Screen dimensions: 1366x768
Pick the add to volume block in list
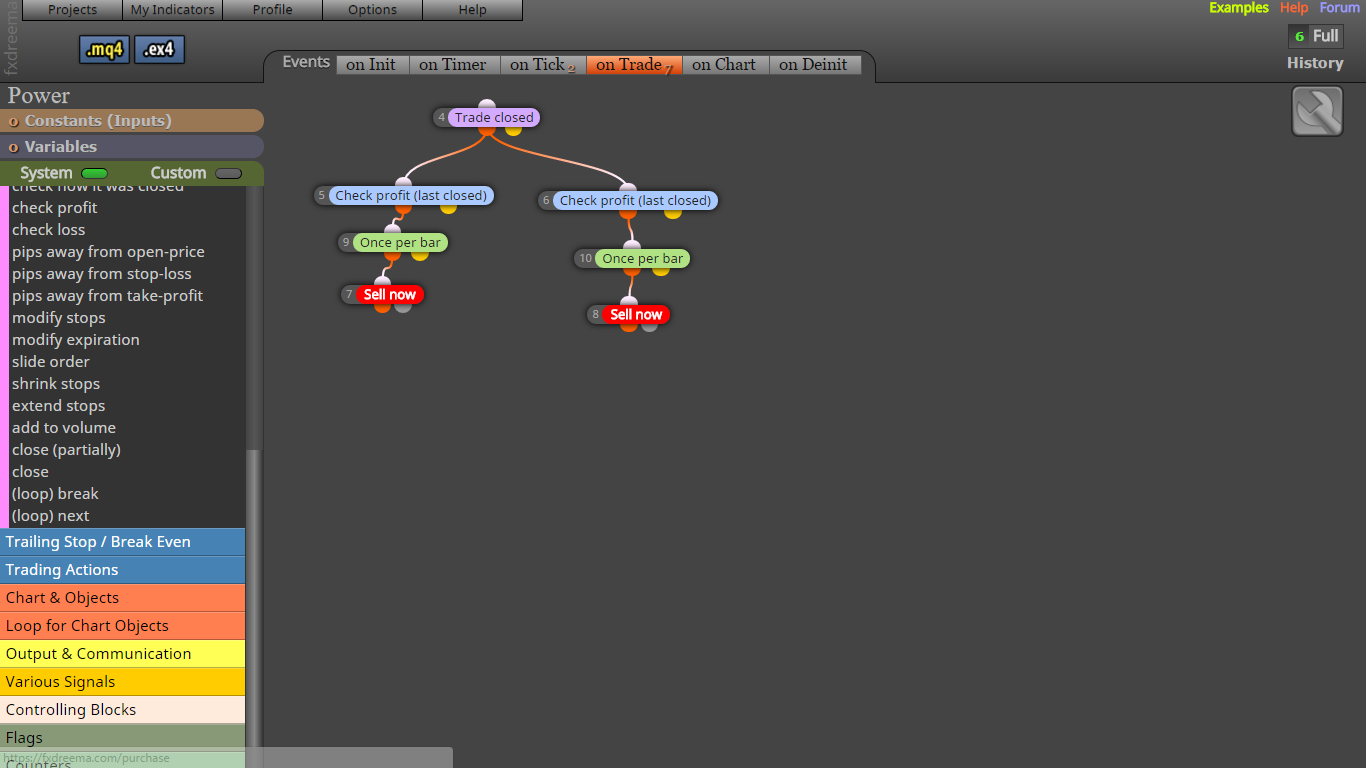(64, 428)
